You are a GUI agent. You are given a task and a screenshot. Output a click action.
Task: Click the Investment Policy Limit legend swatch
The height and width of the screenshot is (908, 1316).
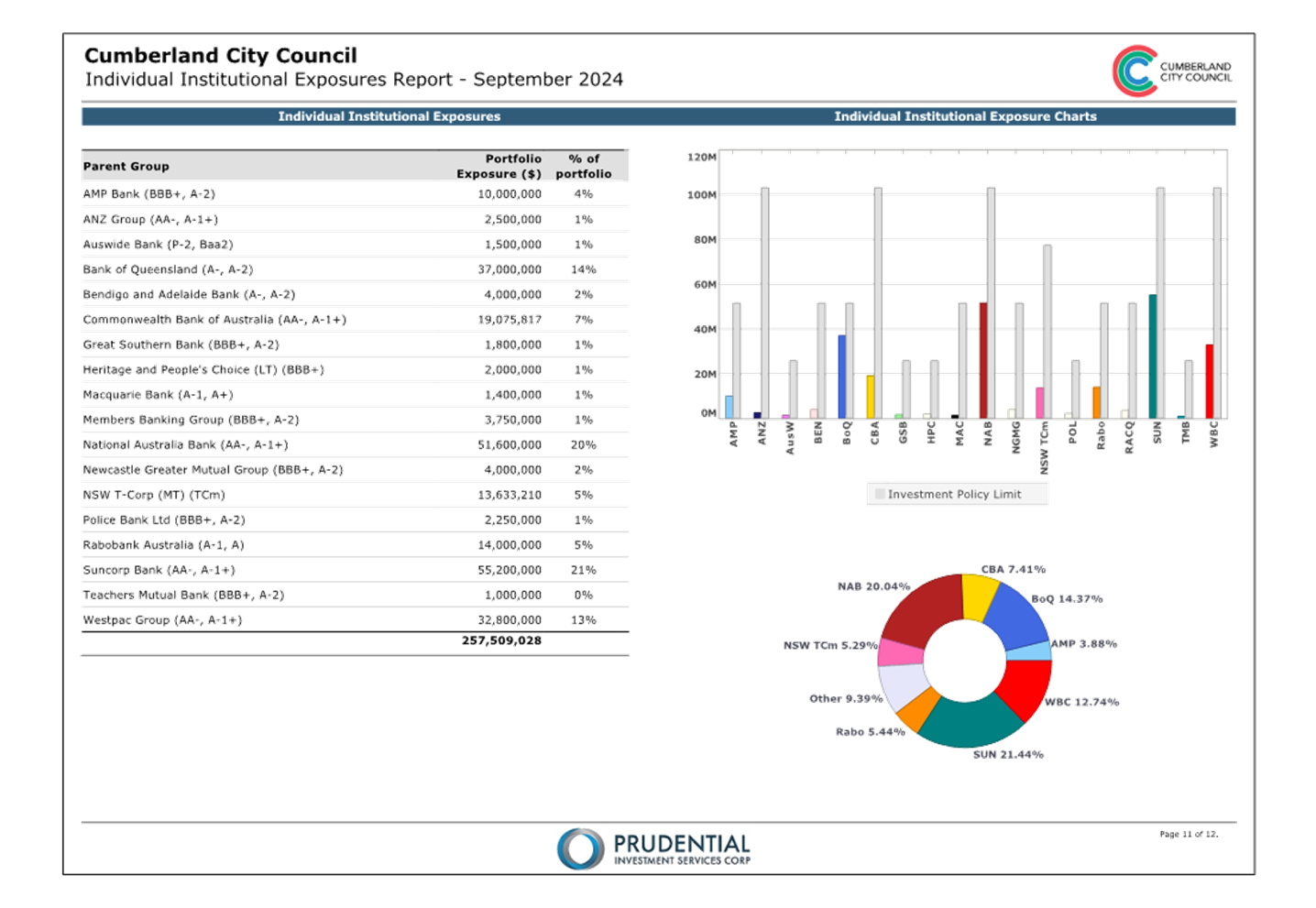[880, 494]
